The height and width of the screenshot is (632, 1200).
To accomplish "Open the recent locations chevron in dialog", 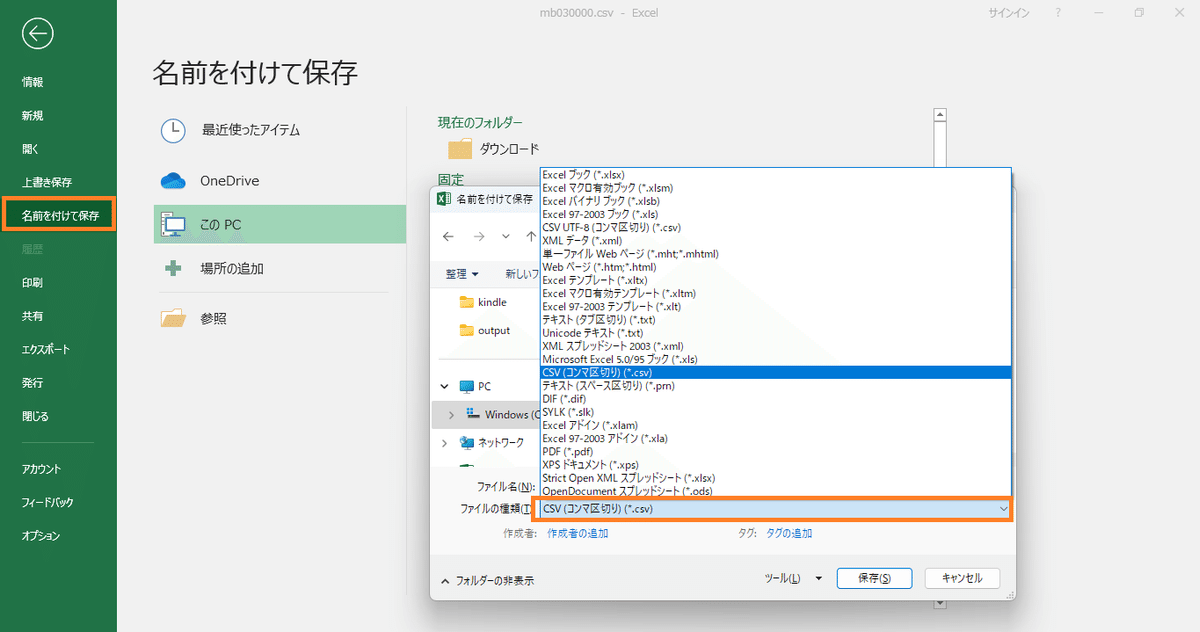I will [x=506, y=237].
